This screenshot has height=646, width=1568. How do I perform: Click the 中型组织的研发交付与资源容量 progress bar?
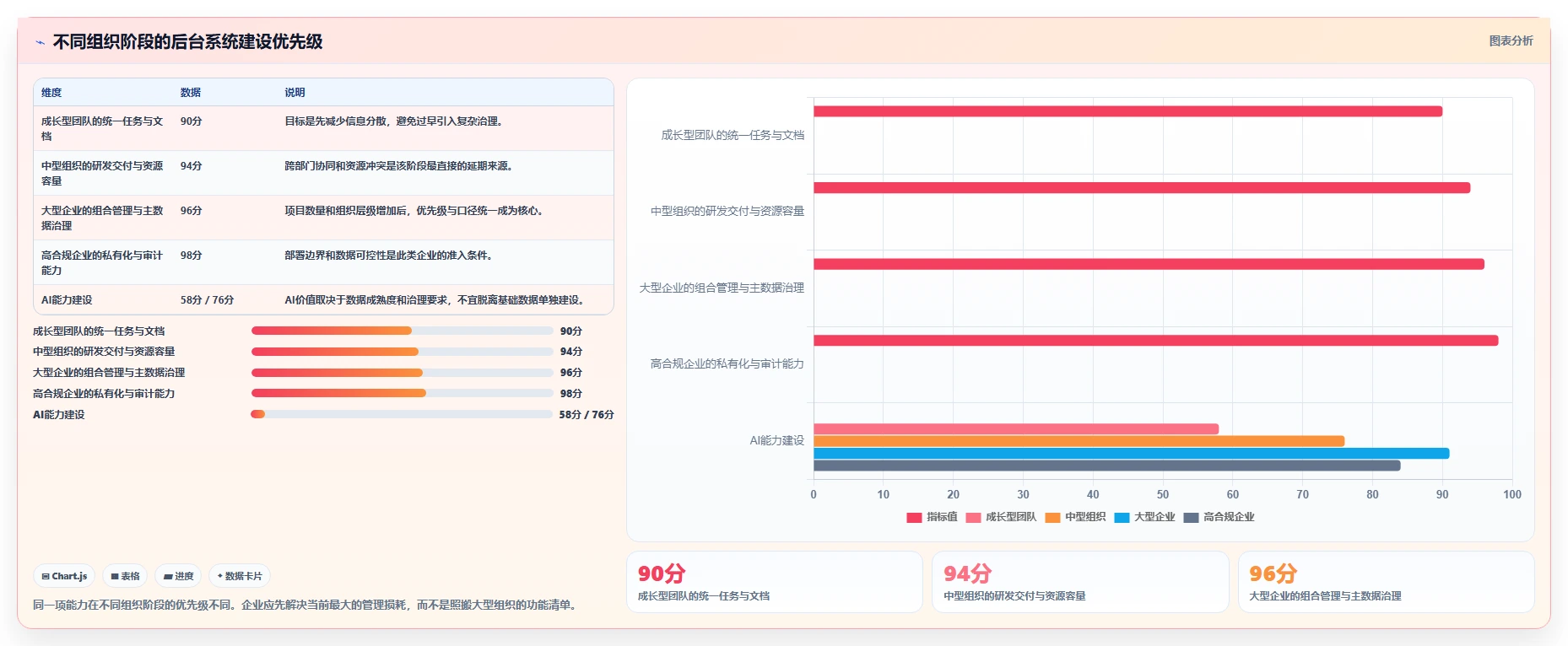402,352
